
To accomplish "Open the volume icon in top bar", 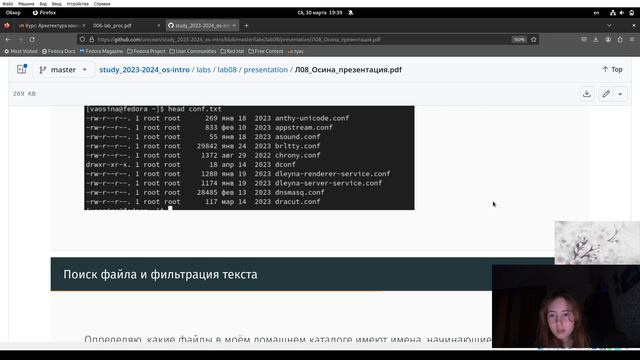I will point(622,13).
